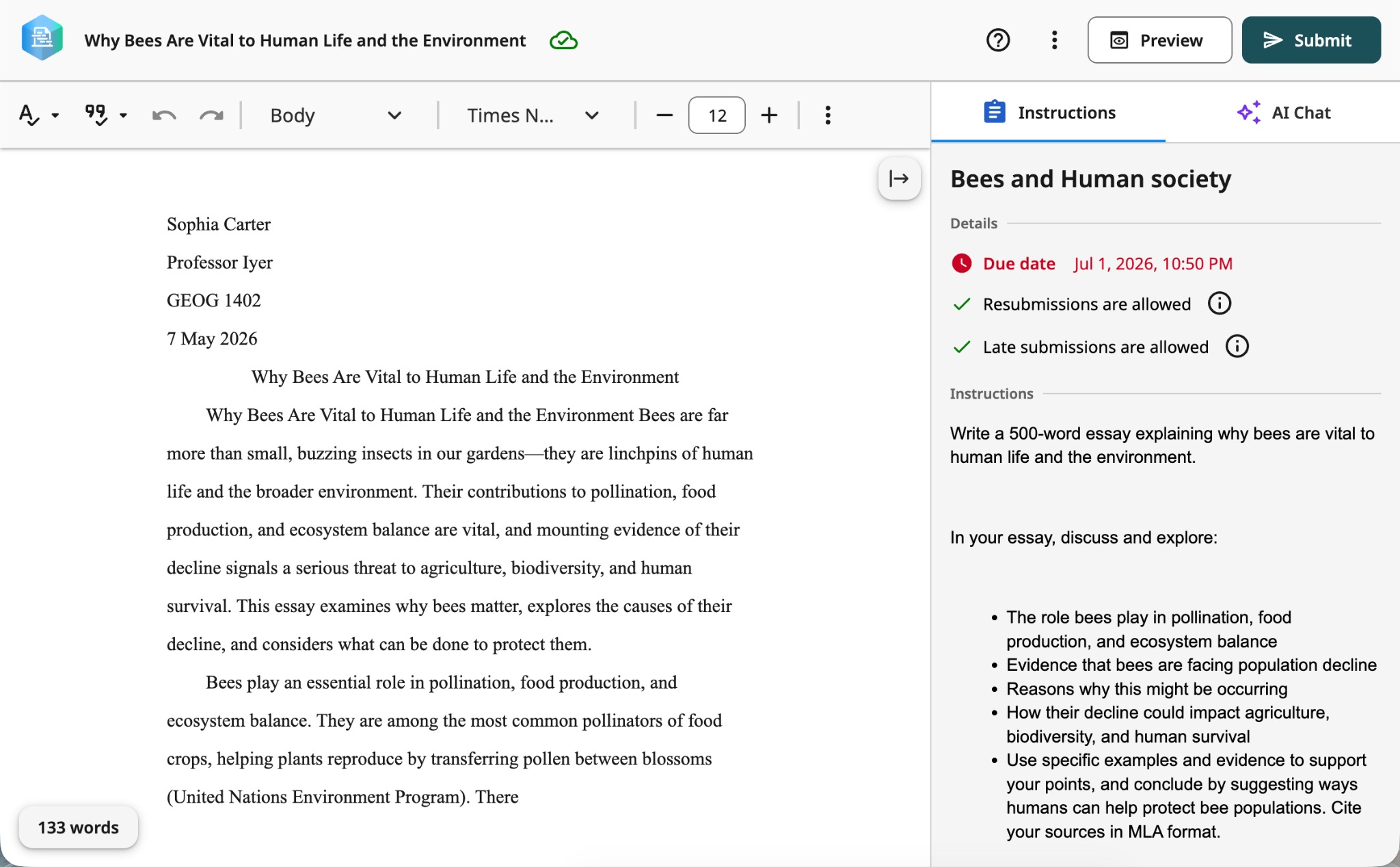Collapse the side panel with arrow icon

tap(899, 179)
